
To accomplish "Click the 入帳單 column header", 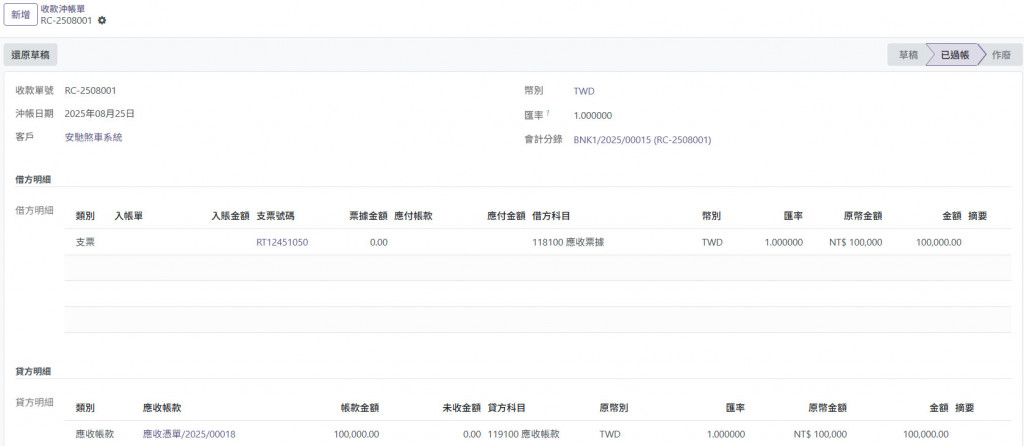I will coord(129,216).
